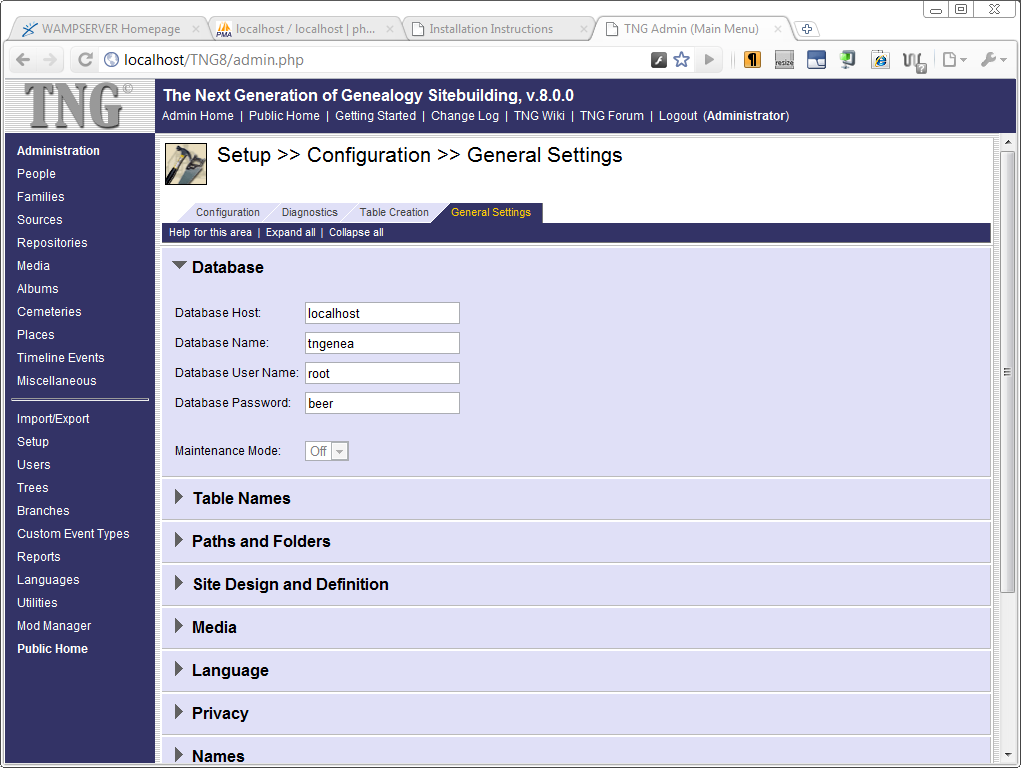Expand the Names section
This screenshot has height=768, width=1021.
[179, 755]
